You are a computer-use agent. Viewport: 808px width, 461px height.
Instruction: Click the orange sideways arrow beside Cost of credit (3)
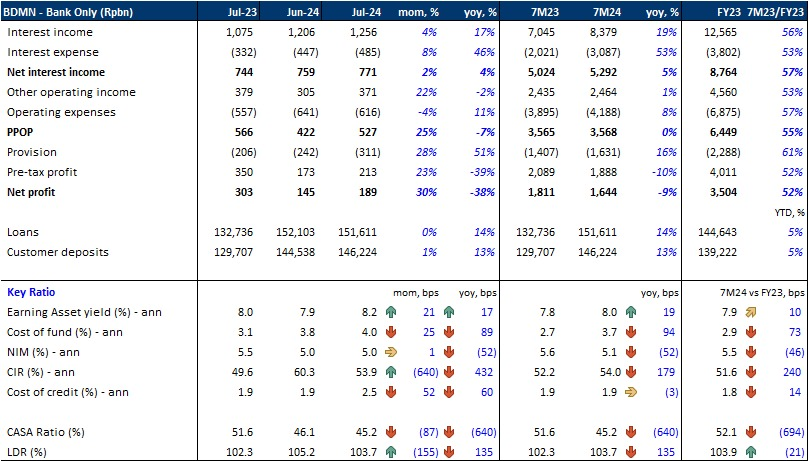(631, 392)
